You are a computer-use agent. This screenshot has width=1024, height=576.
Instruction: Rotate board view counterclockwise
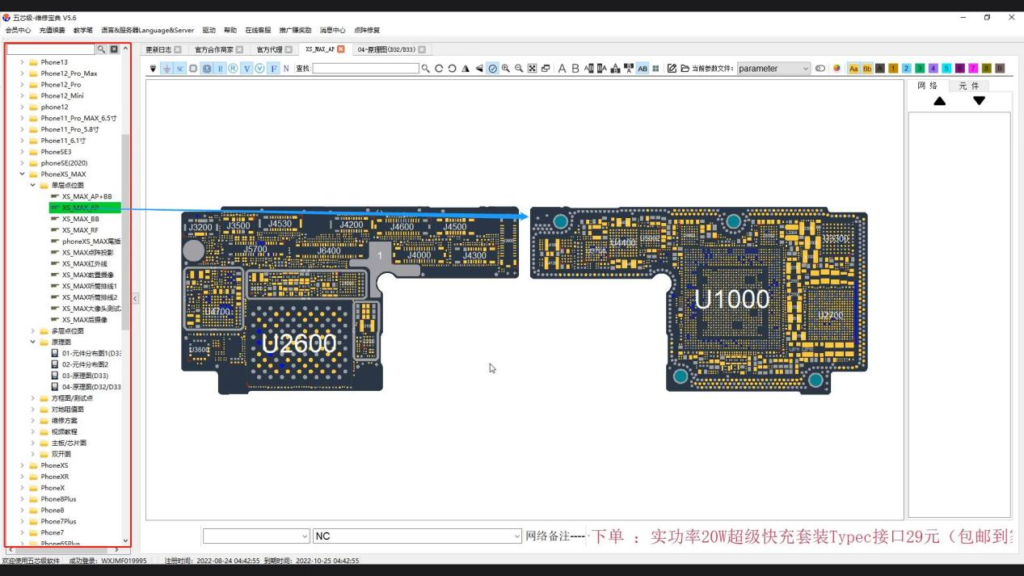pyautogui.click(x=452, y=69)
